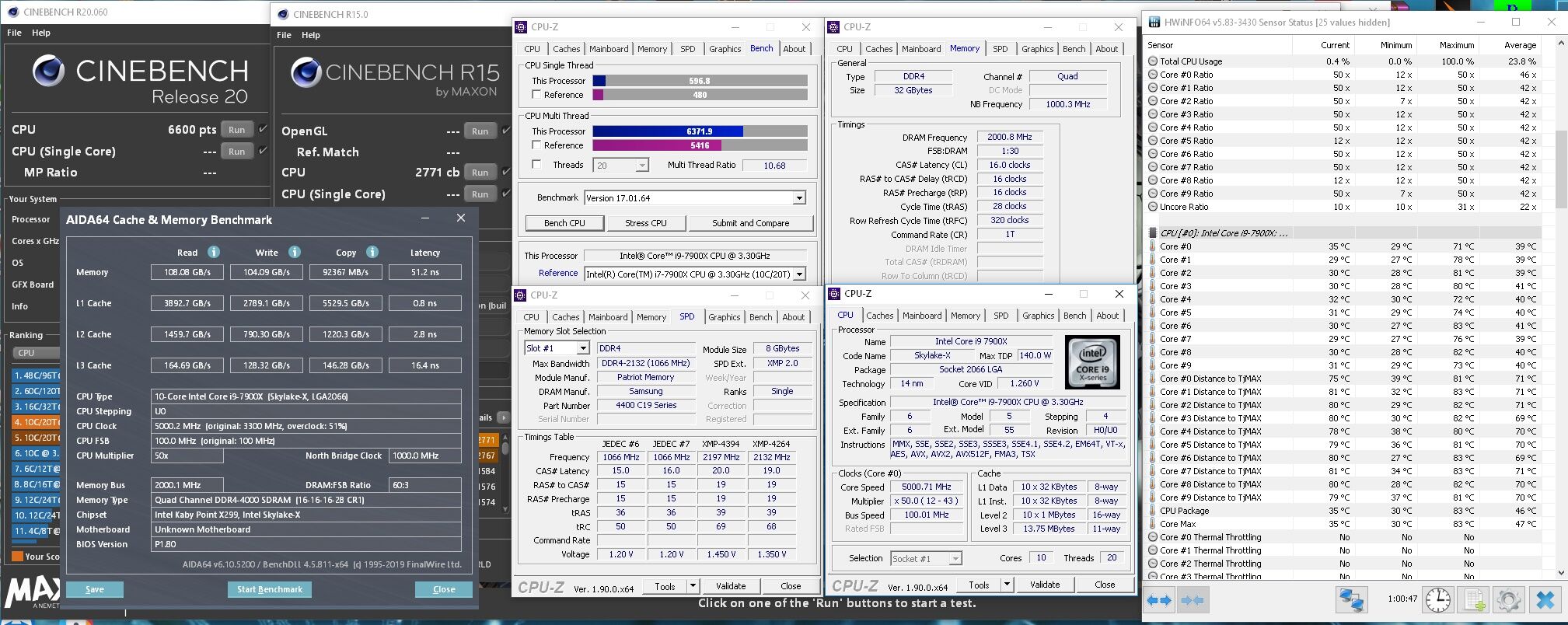Switch to About tab in CPU-Z CPU window
The height and width of the screenshot is (625, 1568).
click(x=1108, y=315)
